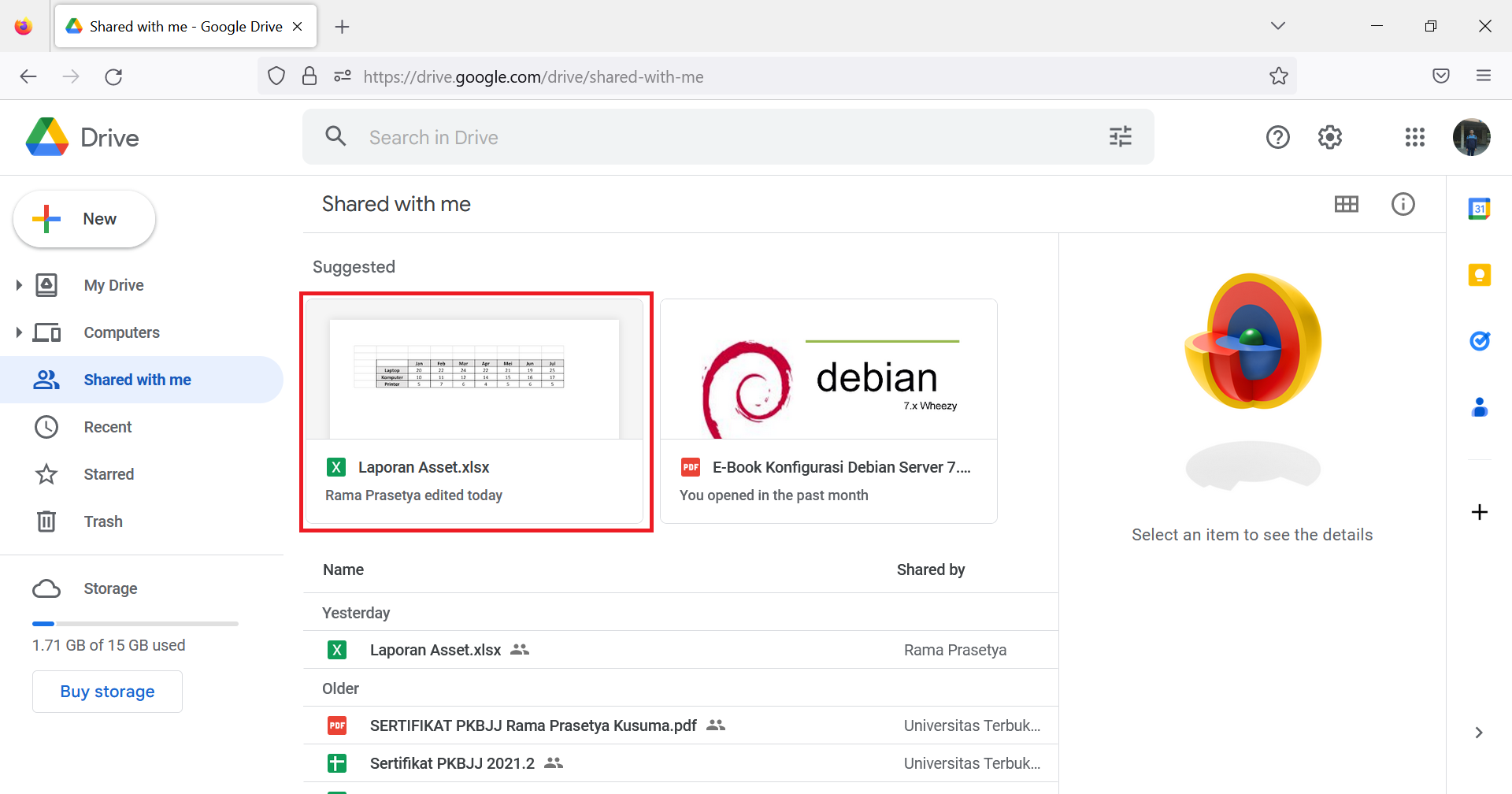Open Trash in sidebar
The height and width of the screenshot is (794, 1512).
(103, 521)
